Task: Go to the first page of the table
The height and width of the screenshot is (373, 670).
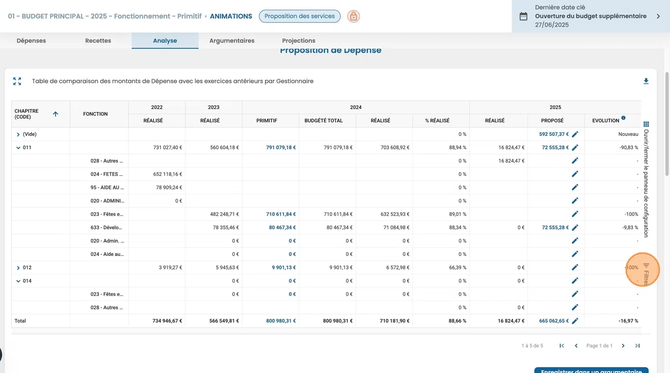Action: point(561,346)
